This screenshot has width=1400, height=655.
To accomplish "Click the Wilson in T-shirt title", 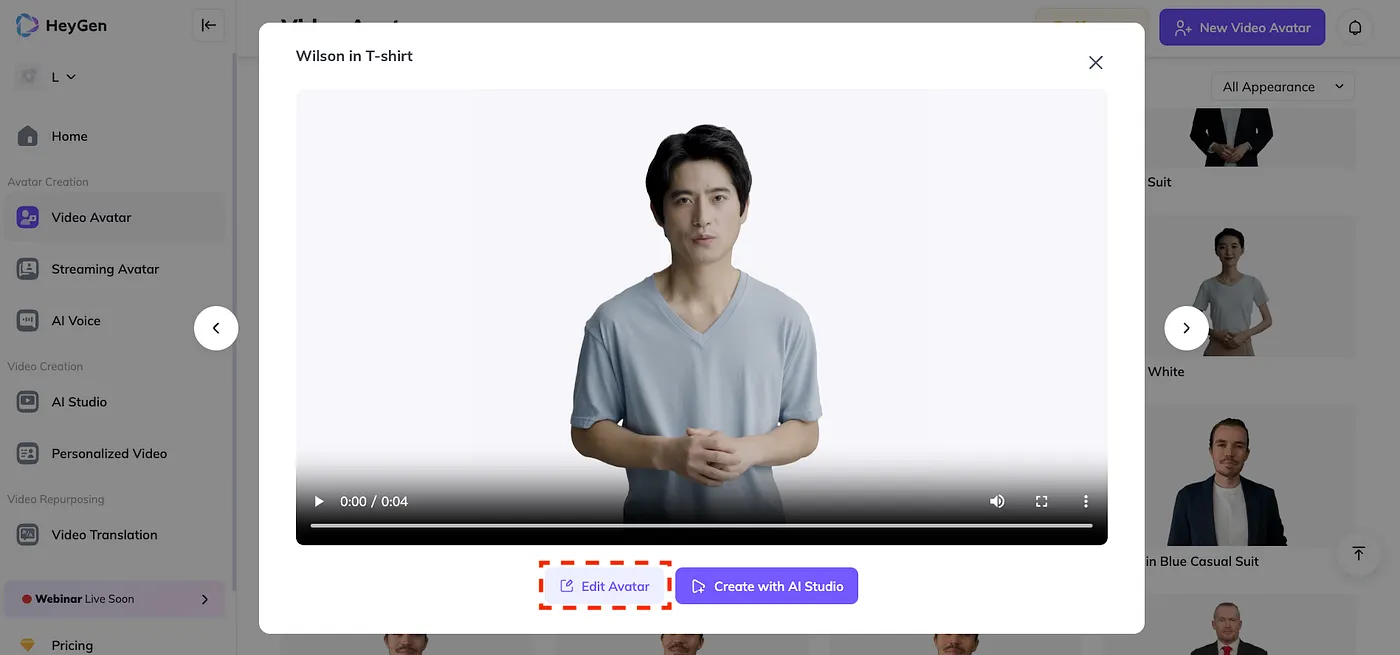I will [x=354, y=56].
